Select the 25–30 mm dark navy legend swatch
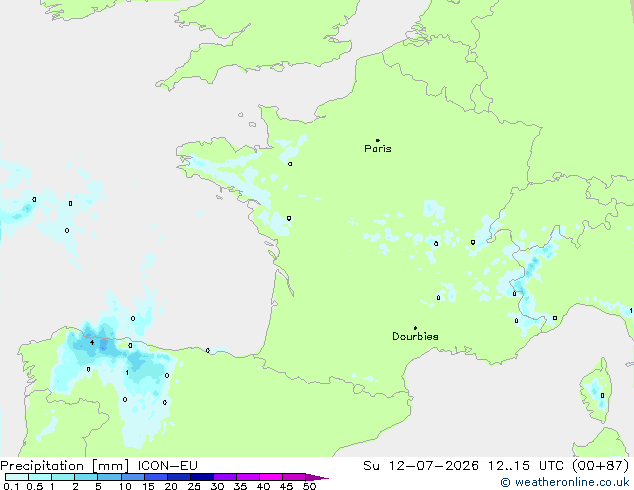 click(202, 477)
